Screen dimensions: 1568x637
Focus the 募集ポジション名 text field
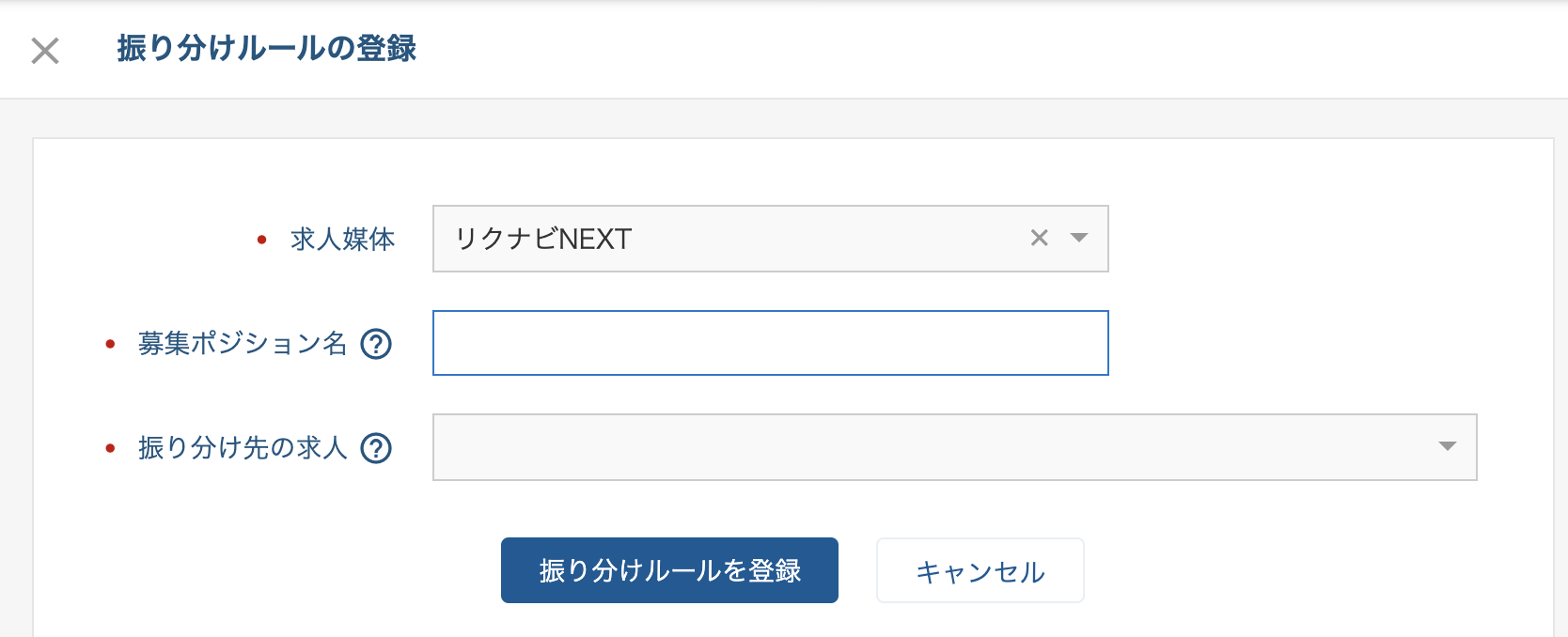770,343
